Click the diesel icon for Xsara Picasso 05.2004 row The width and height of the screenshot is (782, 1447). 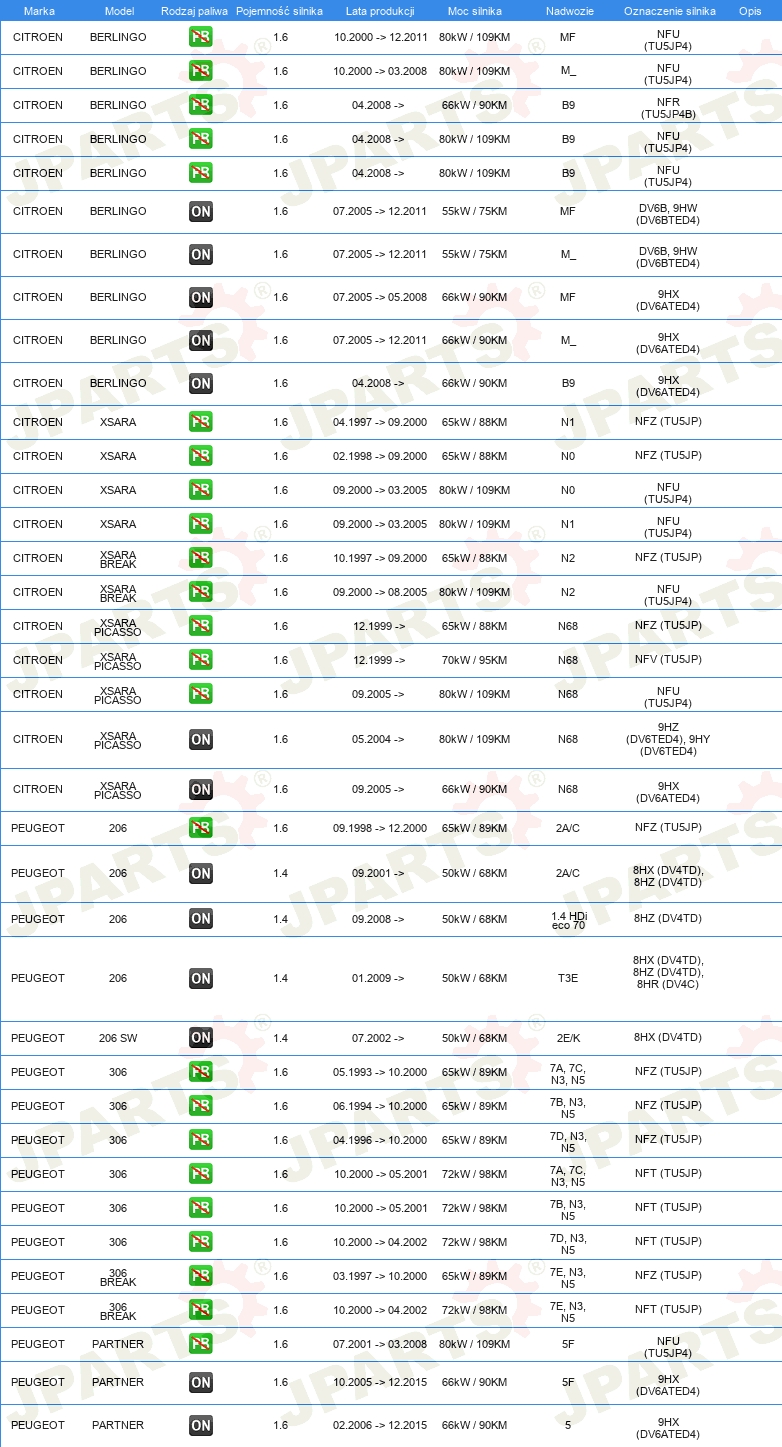click(x=201, y=739)
